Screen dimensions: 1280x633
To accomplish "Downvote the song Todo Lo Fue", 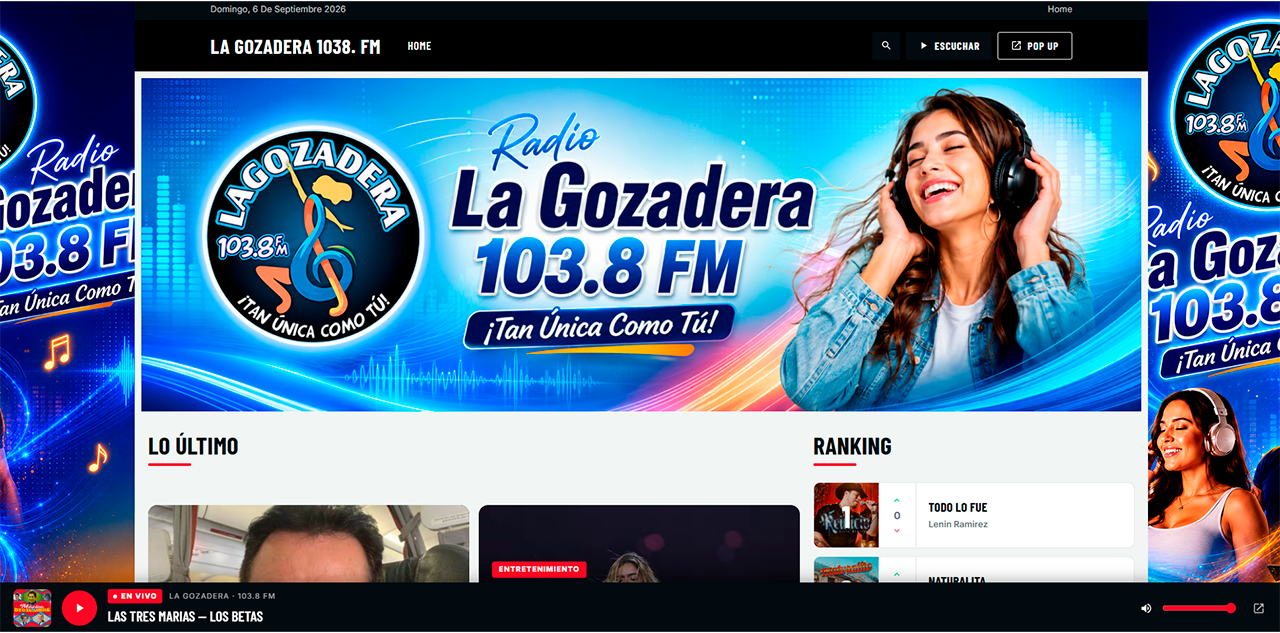I will point(897,531).
